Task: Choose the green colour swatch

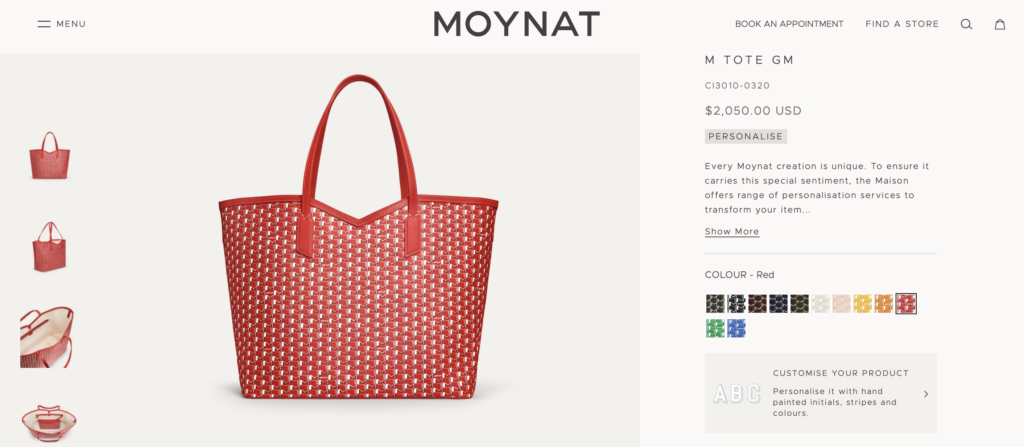Action: pos(715,328)
